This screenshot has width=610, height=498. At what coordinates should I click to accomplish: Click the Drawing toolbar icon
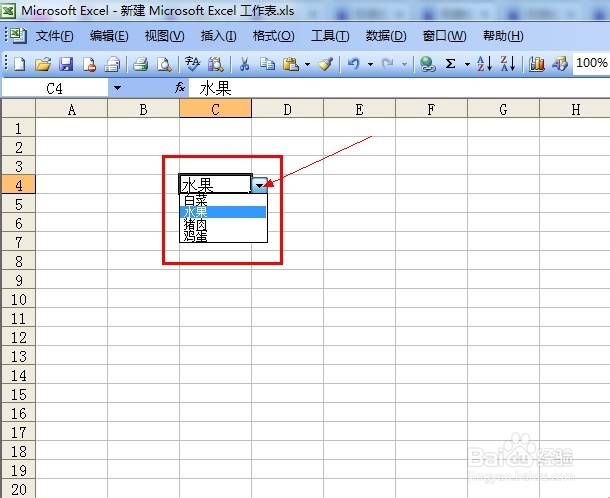pyautogui.click(x=560, y=63)
